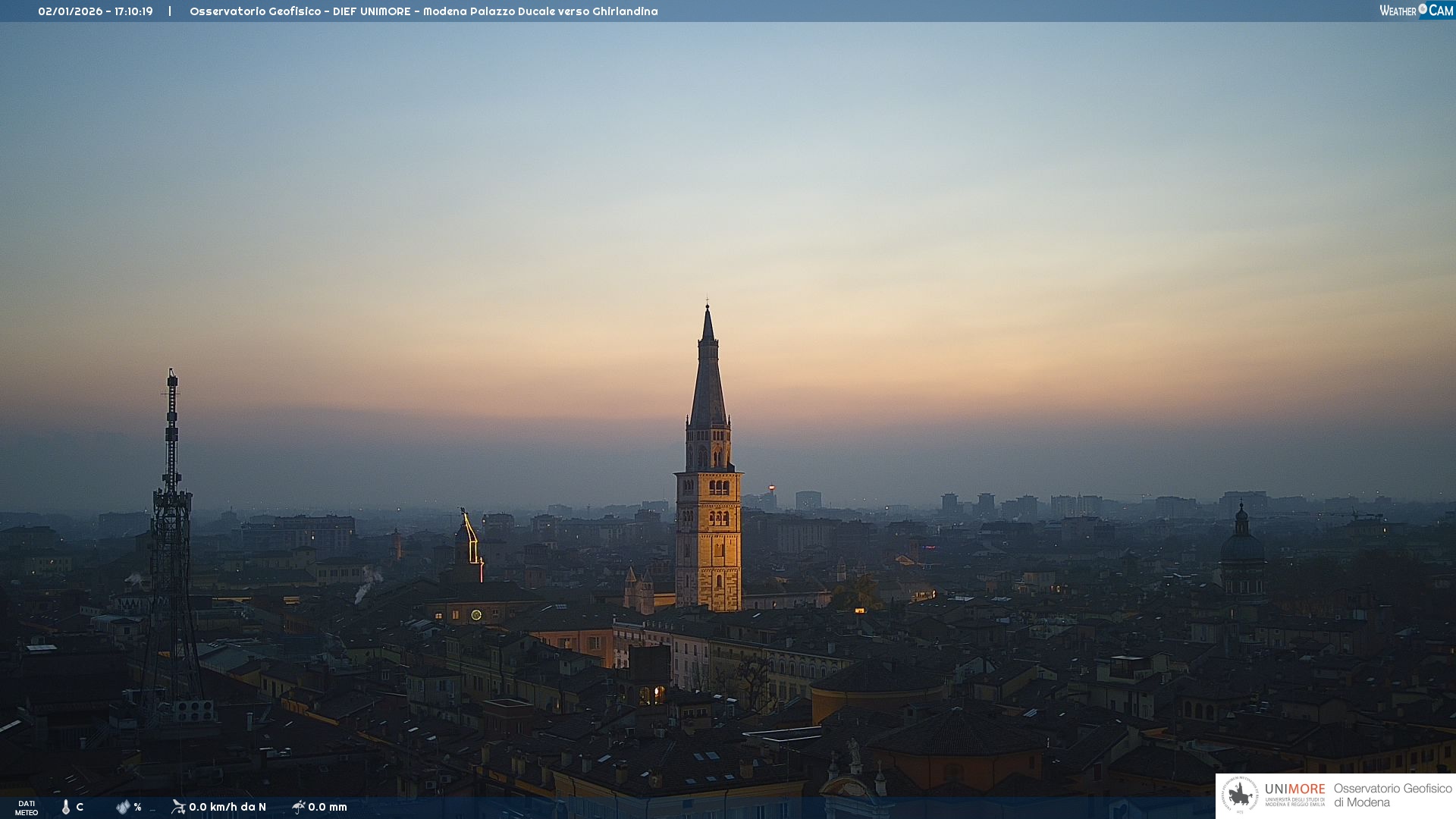This screenshot has width=1456, height=819.
Task: Click the rain umbrella precipitation icon
Action: click(x=298, y=807)
